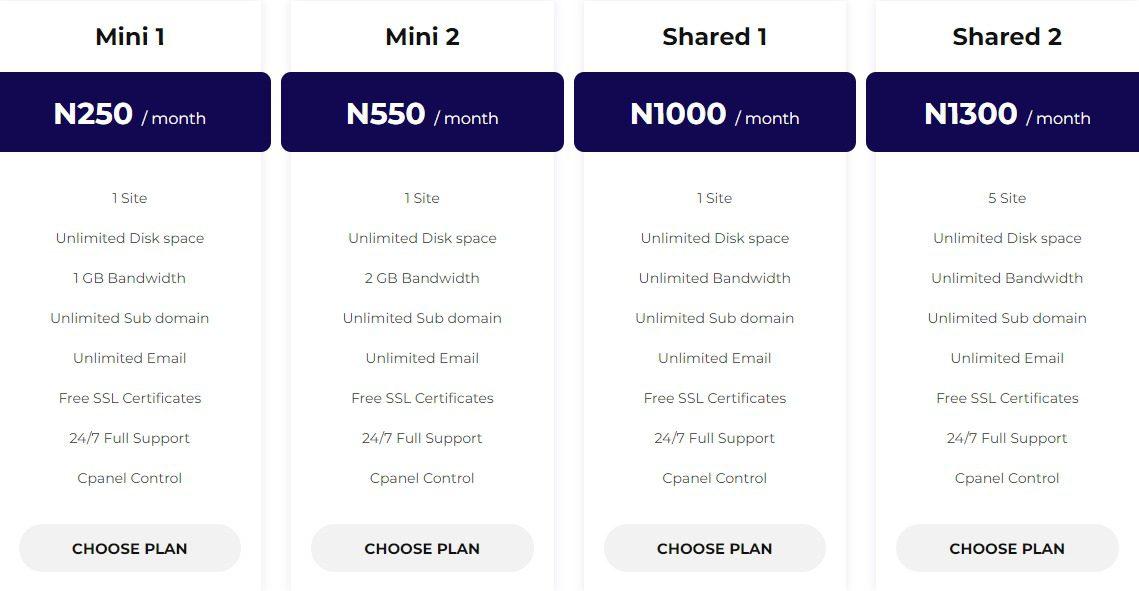
Task: Select the N1300 / month price banner
Action: (x=1002, y=112)
